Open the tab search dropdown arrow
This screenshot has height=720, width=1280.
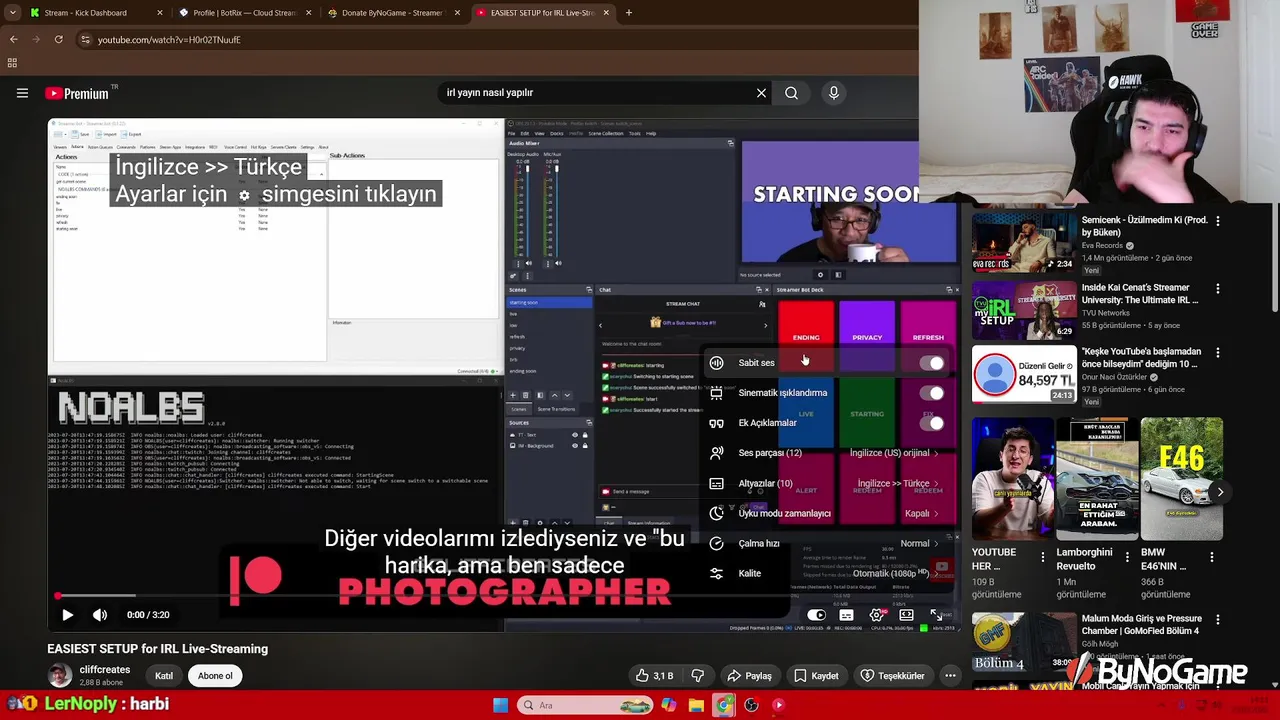[x=13, y=13]
